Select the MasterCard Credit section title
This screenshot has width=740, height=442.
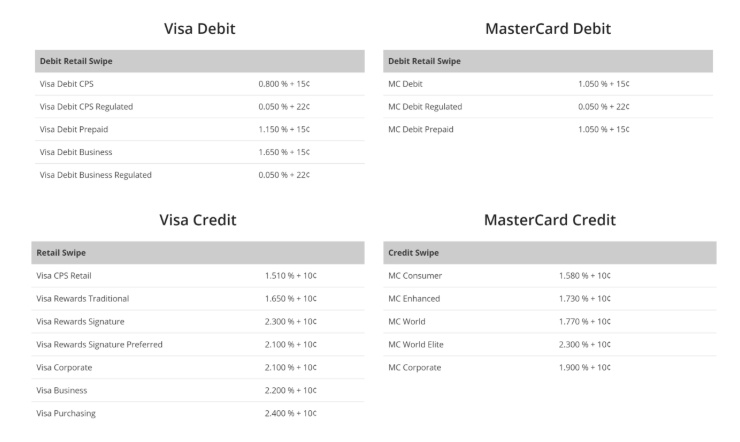click(549, 220)
